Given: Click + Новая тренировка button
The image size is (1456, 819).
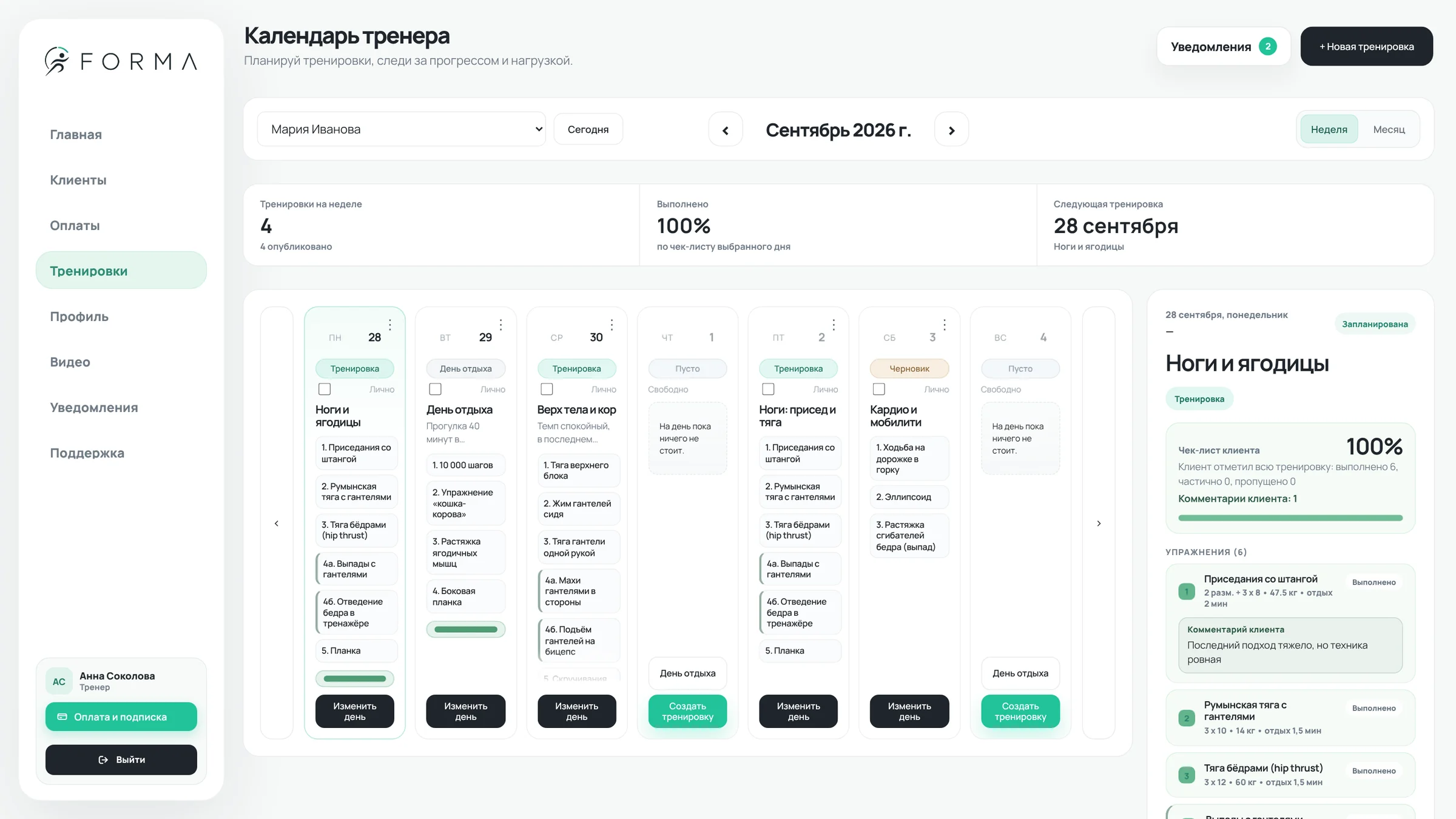Looking at the screenshot, I should point(1366,46).
